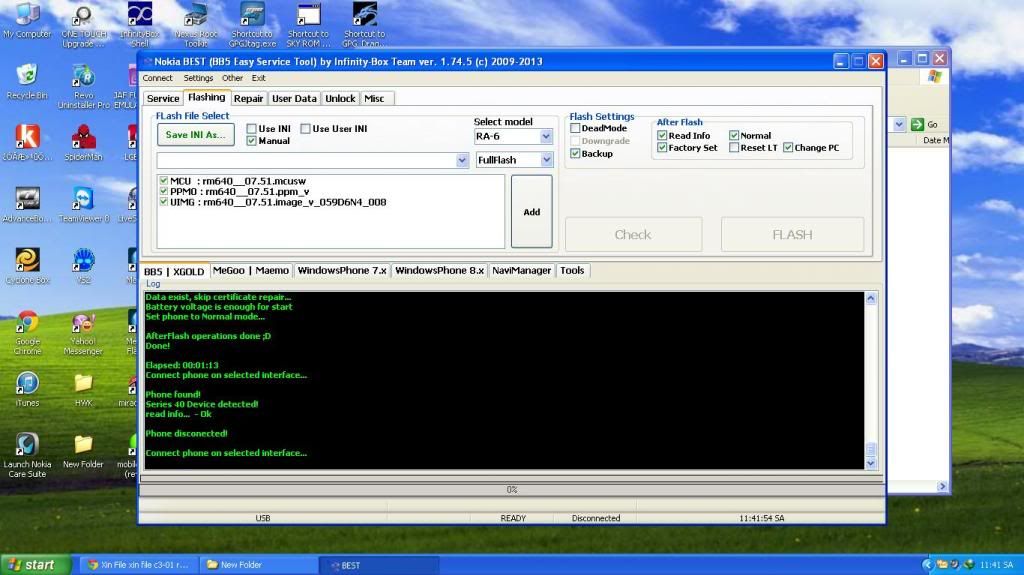Expand the flash file path dropdown
The height and width of the screenshot is (575, 1024).
coord(462,160)
